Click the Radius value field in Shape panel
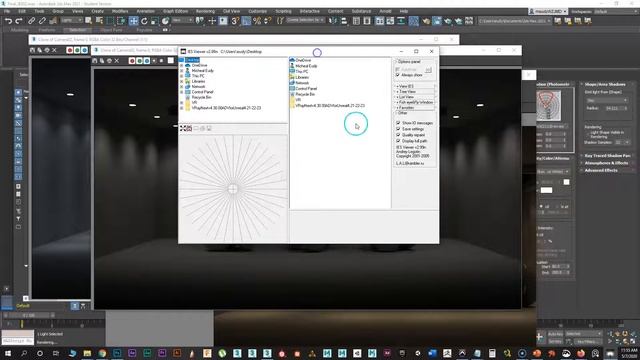Screen dimensions: 640x360 point(614,108)
